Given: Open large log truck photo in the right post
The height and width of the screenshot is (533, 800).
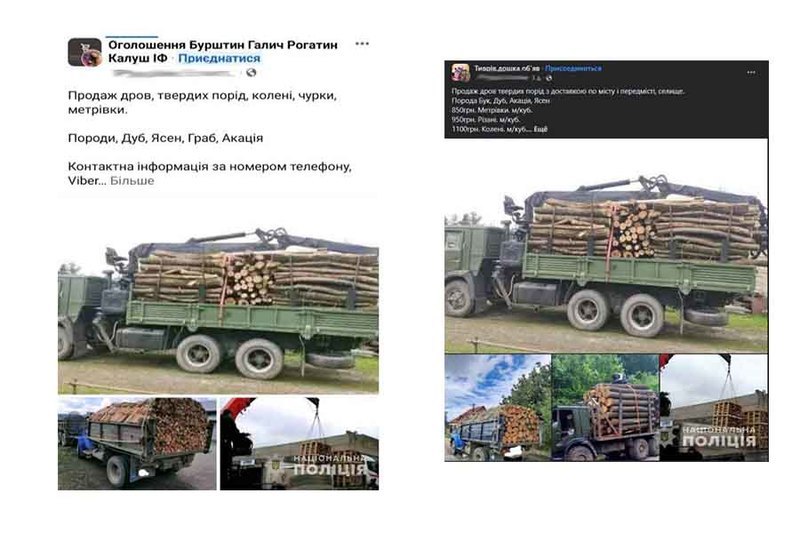Looking at the screenshot, I should click(606, 245).
